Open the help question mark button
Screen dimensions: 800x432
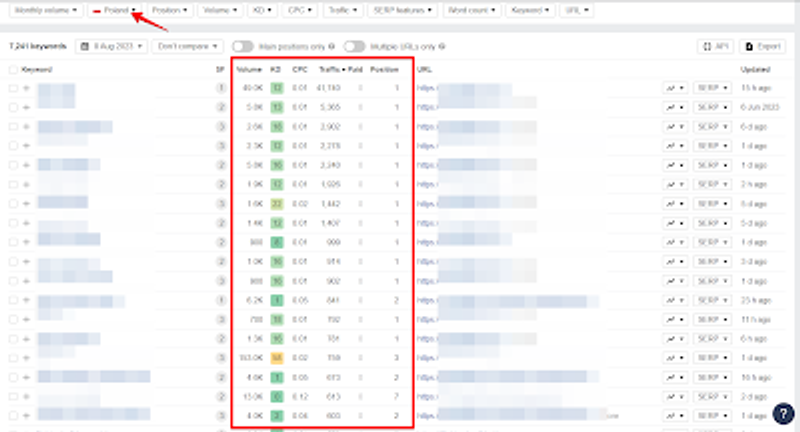pos(784,413)
